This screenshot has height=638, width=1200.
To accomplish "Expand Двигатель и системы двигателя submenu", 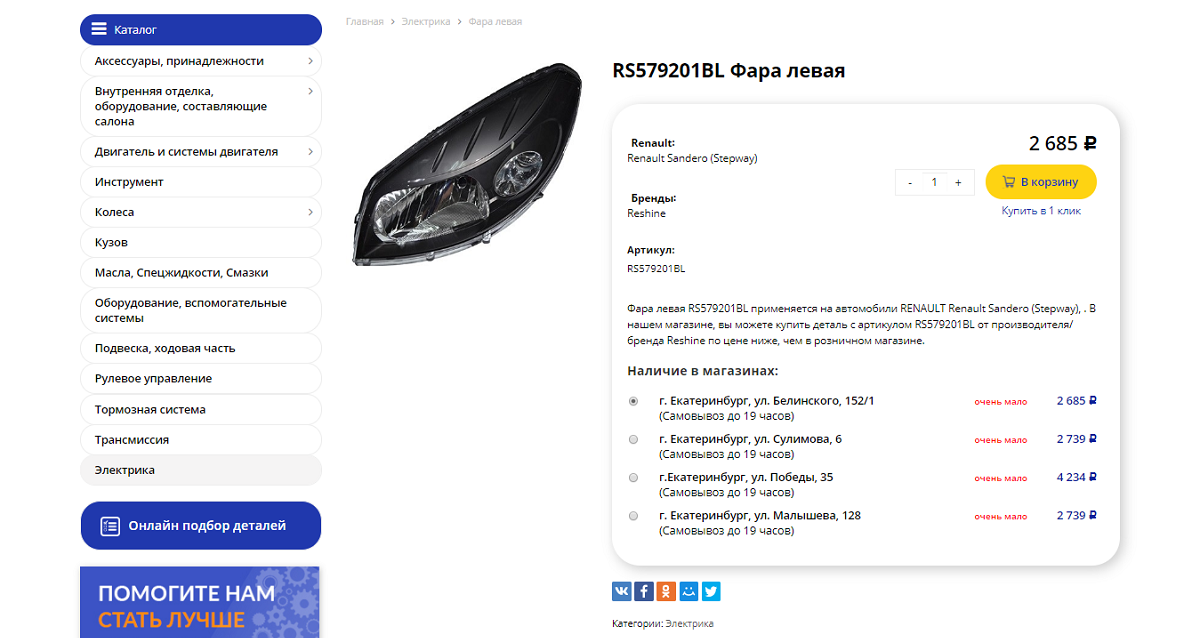I will pos(310,152).
